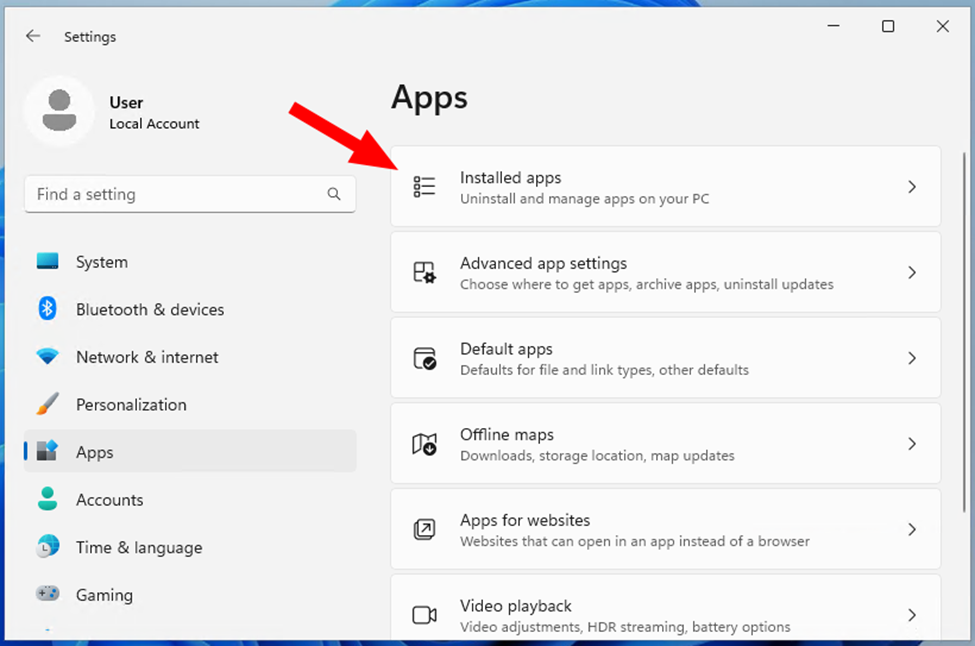
Task: Go to Network & internet settings
Action: (x=146, y=357)
